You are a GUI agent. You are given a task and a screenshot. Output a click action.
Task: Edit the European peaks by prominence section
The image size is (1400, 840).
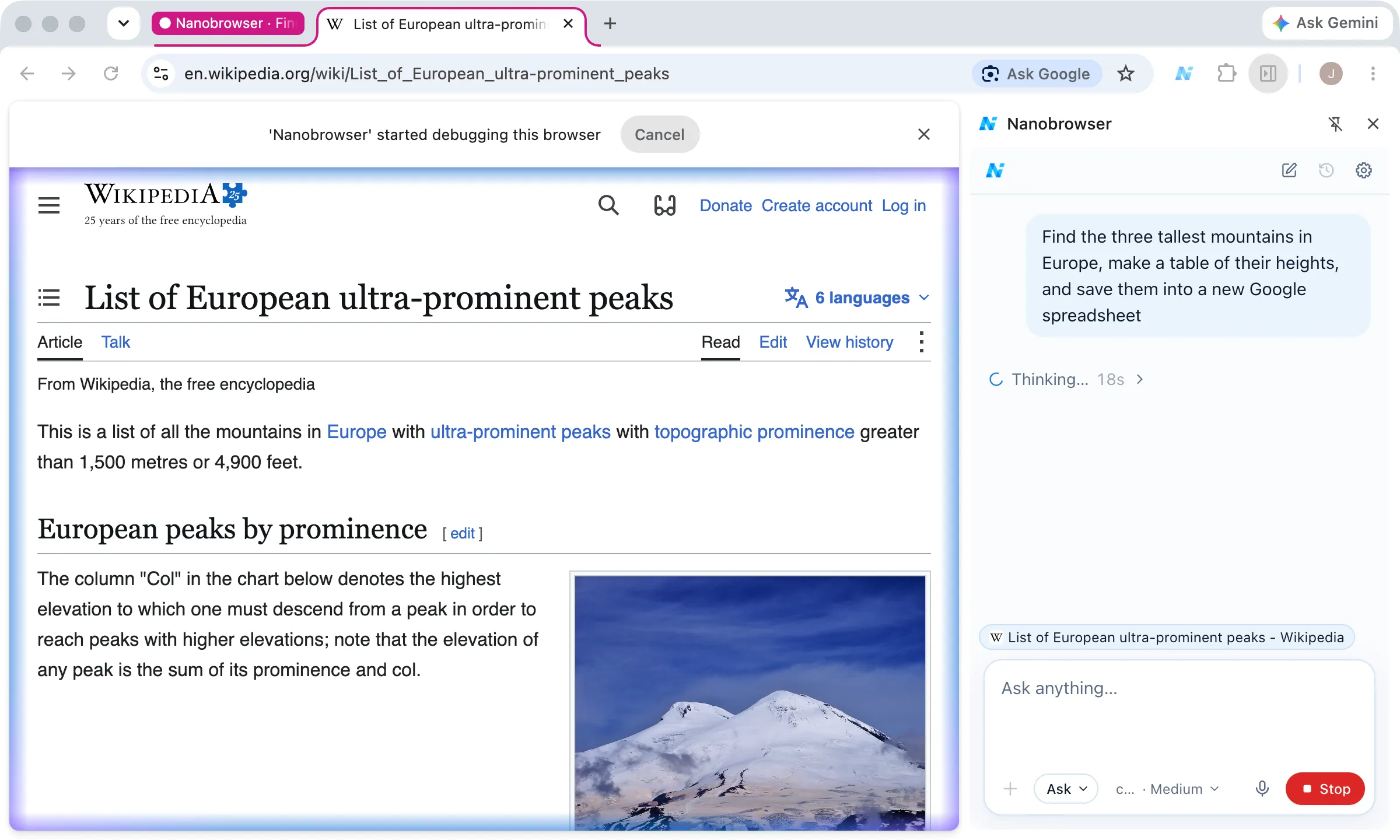pyautogui.click(x=462, y=533)
